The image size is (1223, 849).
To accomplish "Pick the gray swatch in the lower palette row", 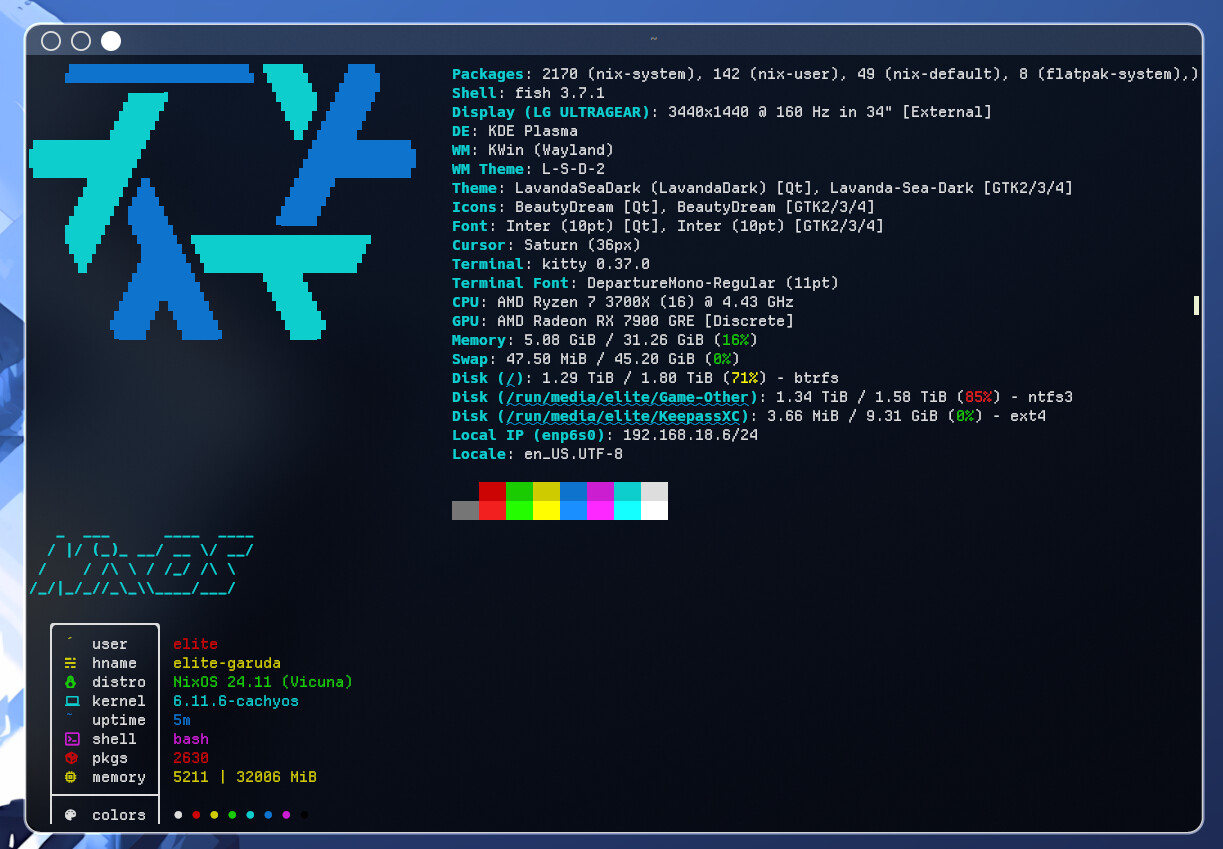I will click(x=465, y=510).
